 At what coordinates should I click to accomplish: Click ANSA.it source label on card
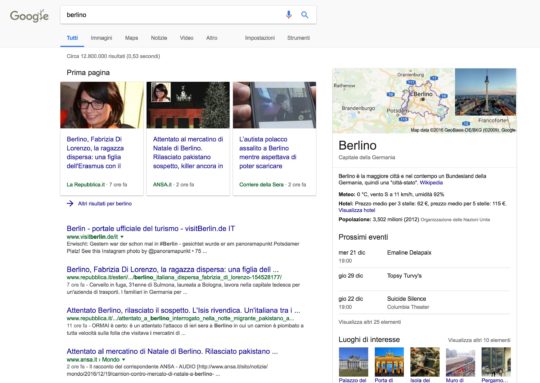point(162,185)
